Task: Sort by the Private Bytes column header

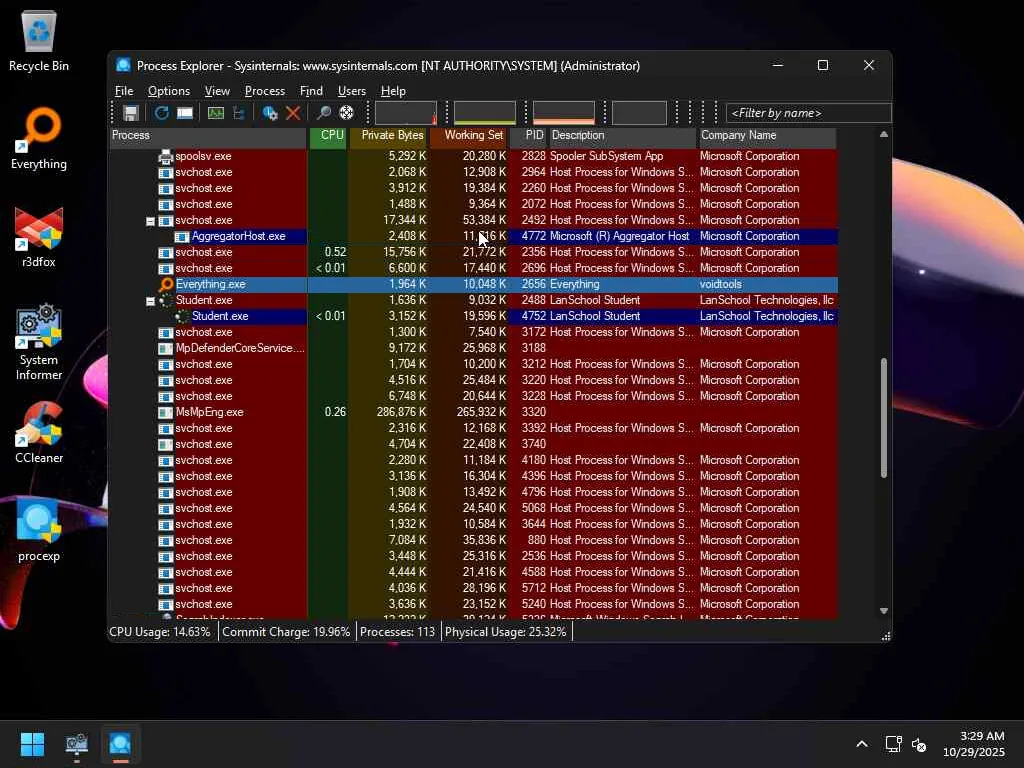Action: 389,136
